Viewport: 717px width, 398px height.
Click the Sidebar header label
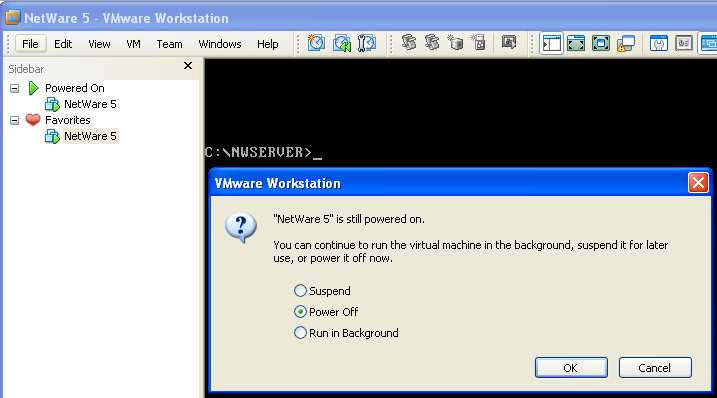[x=26, y=69]
